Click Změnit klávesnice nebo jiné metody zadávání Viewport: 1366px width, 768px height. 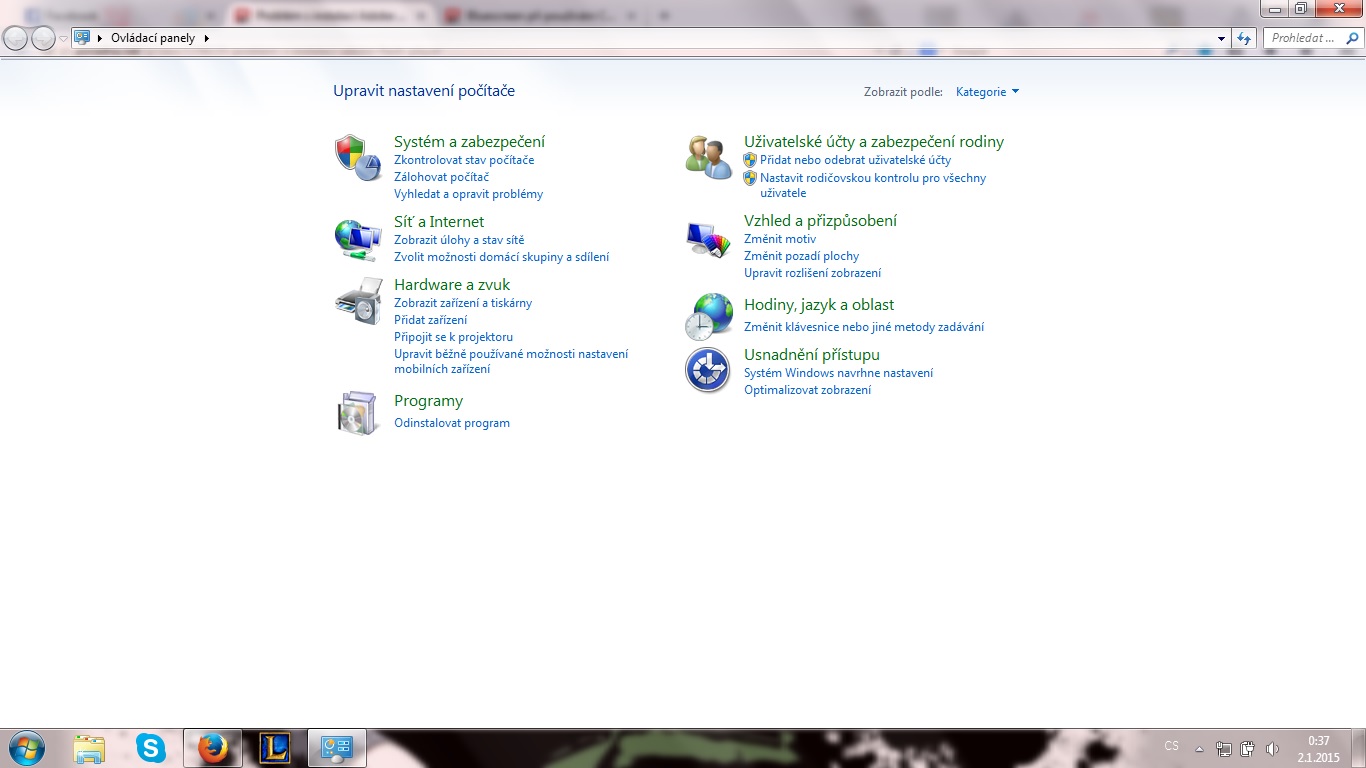pos(864,327)
